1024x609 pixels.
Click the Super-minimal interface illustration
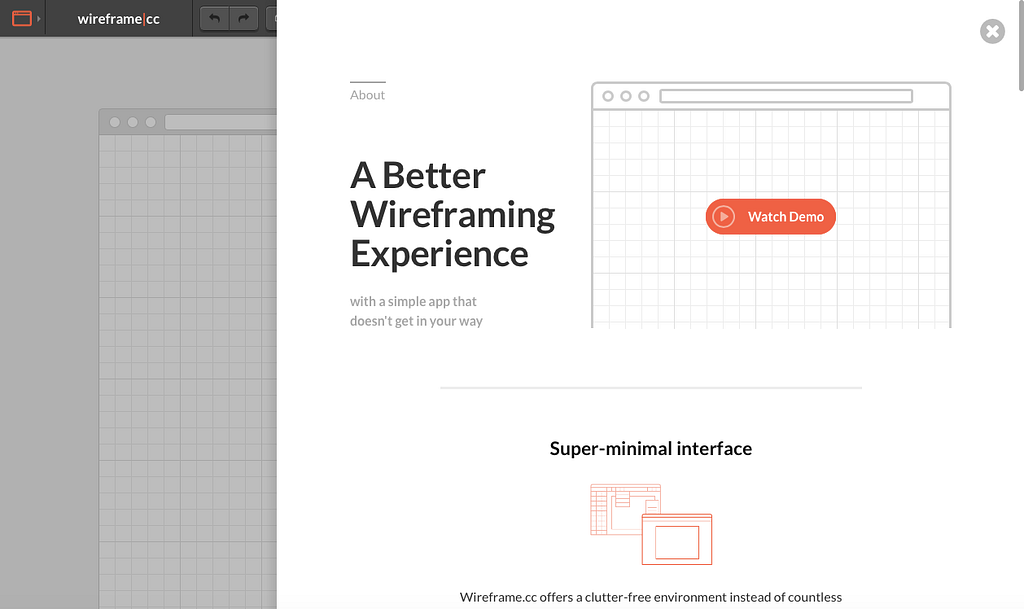click(x=651, y=524)
